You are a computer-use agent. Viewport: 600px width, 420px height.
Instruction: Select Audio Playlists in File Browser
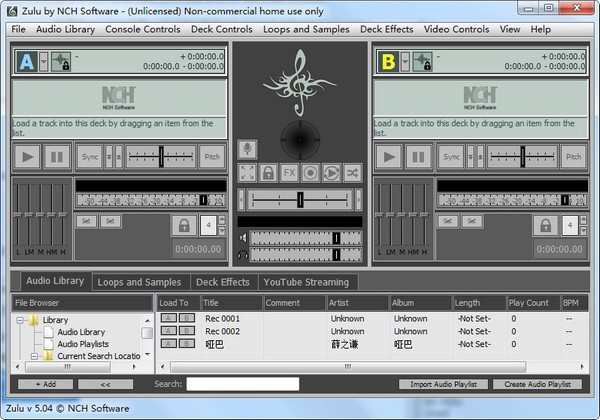83,344
